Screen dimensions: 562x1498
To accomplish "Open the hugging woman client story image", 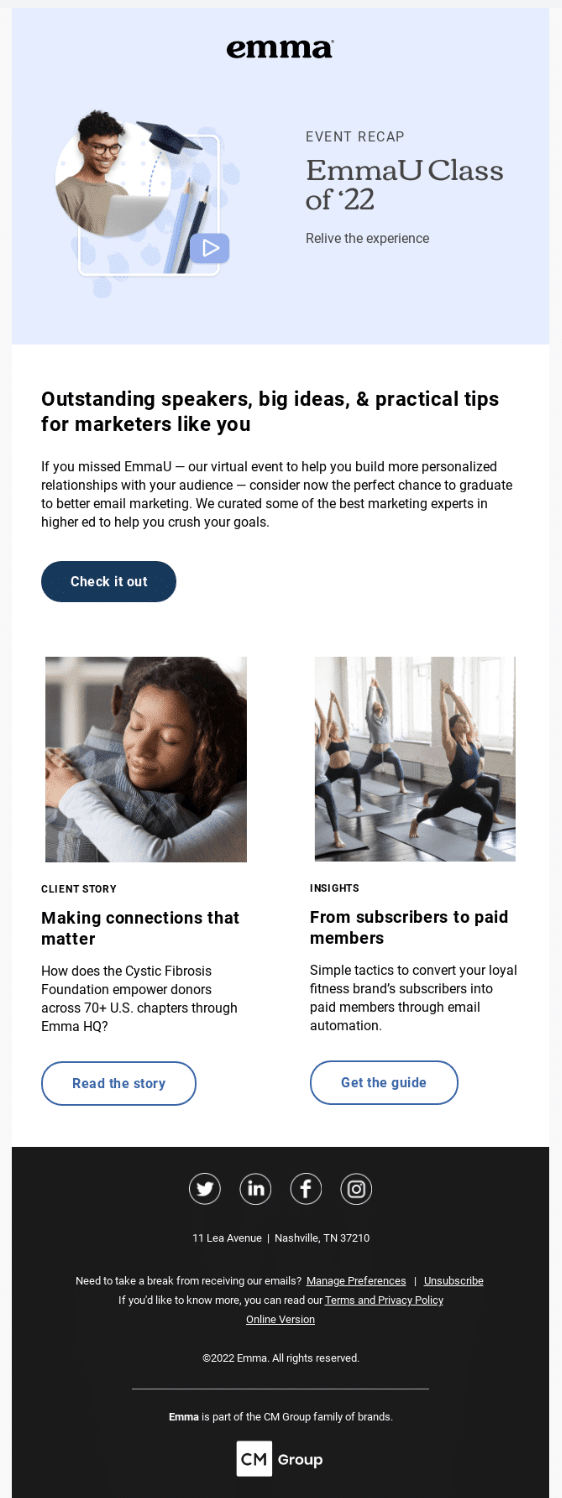I will click(x=146, y=759).
